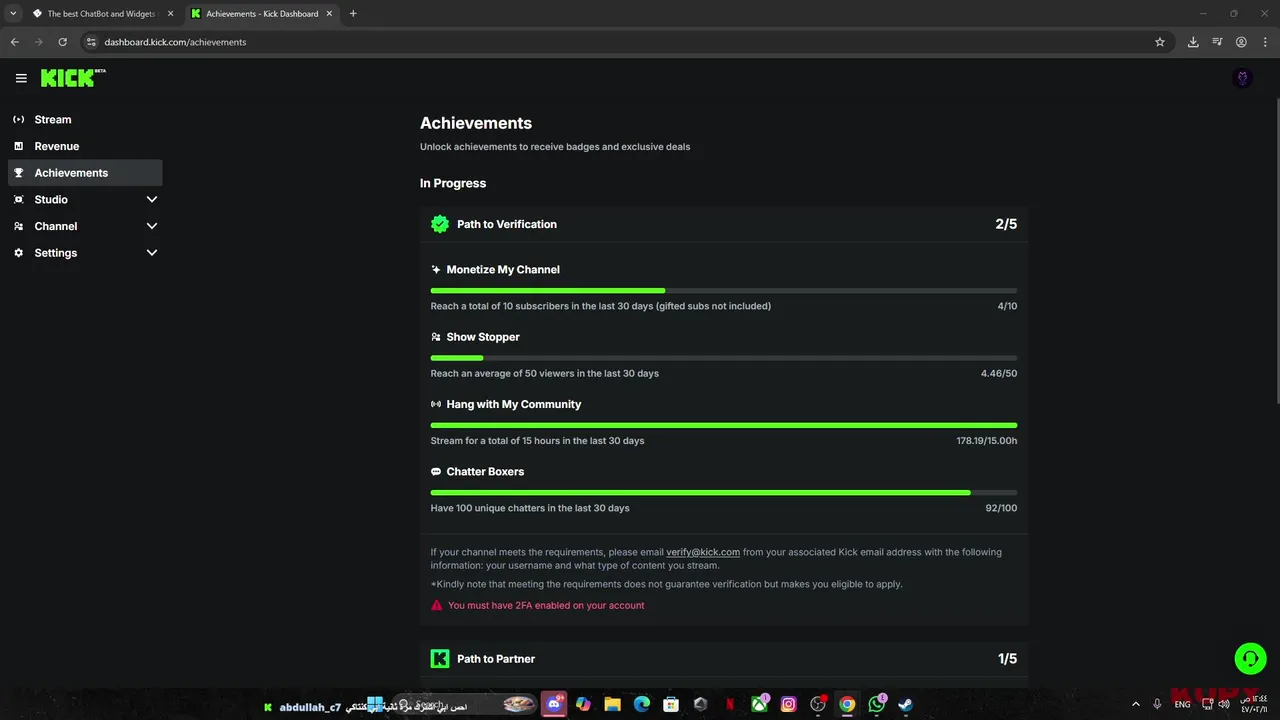The image size is (1280, 720).
Task: View site information icon in address bar
Action: (91, 42)
